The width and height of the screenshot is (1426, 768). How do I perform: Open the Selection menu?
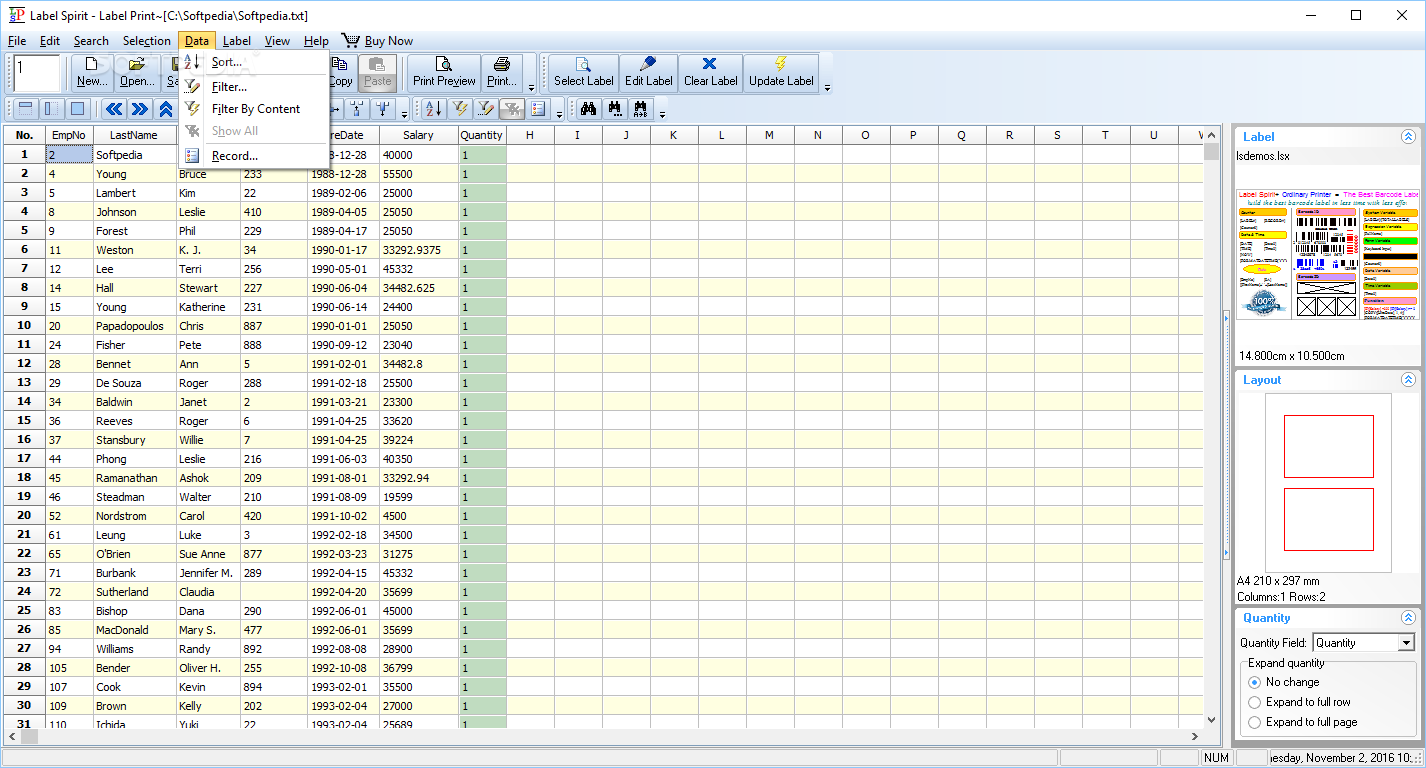[147, 41]
